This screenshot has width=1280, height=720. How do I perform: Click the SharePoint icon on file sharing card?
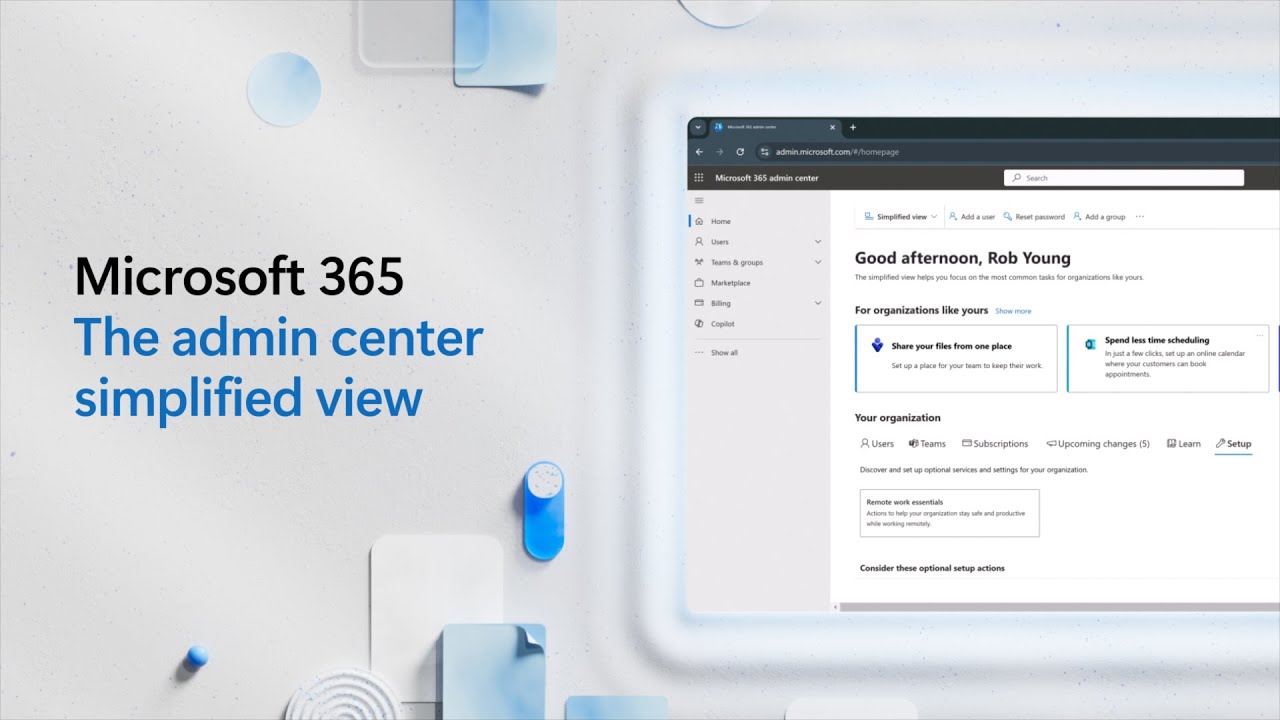[877, 345]
